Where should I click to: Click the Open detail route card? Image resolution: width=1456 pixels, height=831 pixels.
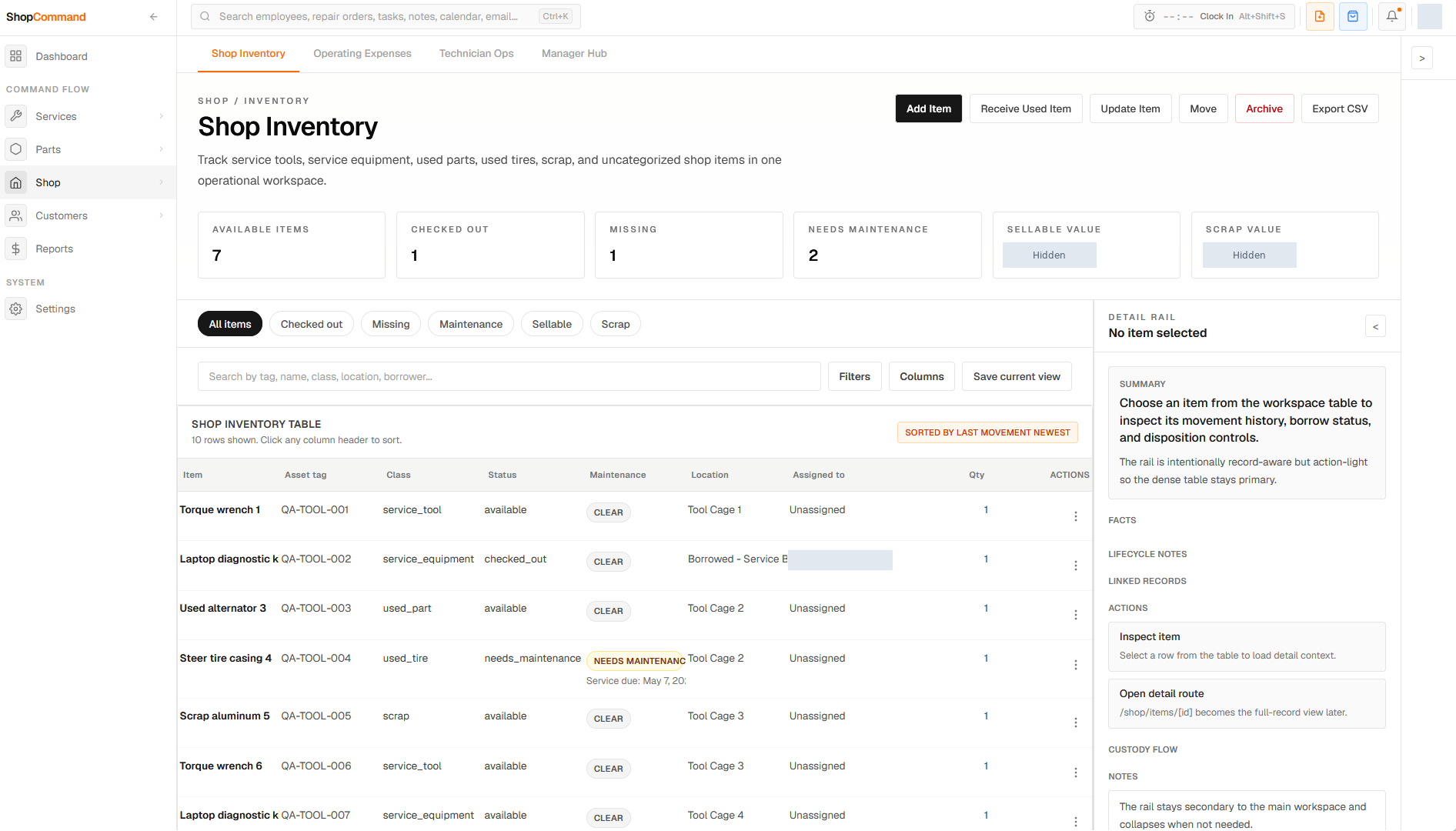[1247, 703]
